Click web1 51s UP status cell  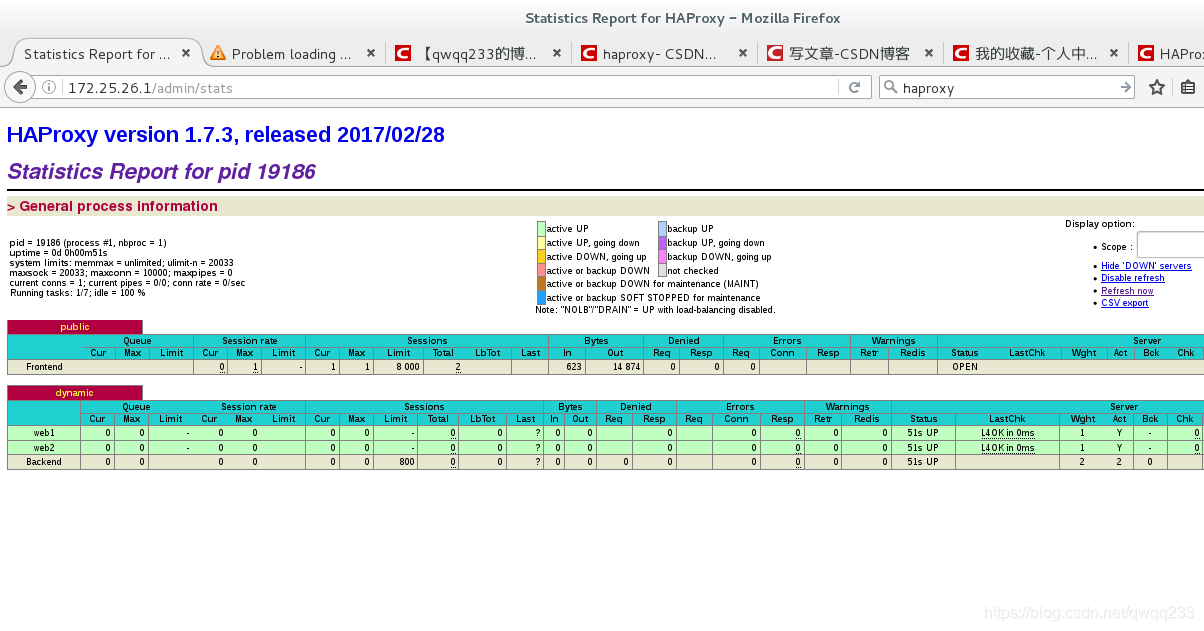923,433
